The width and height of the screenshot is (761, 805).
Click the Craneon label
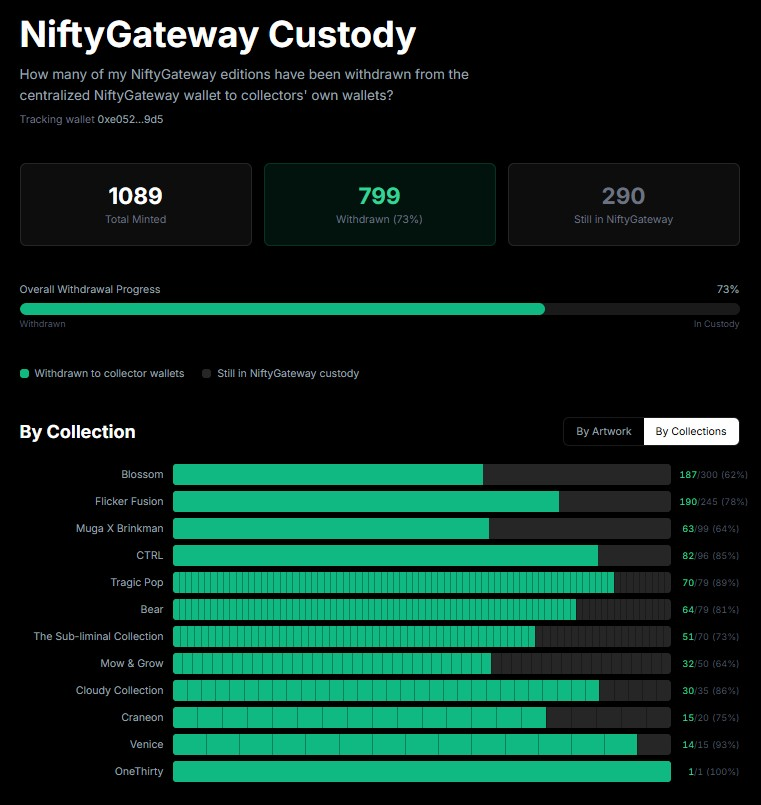[x=142, y=717]
